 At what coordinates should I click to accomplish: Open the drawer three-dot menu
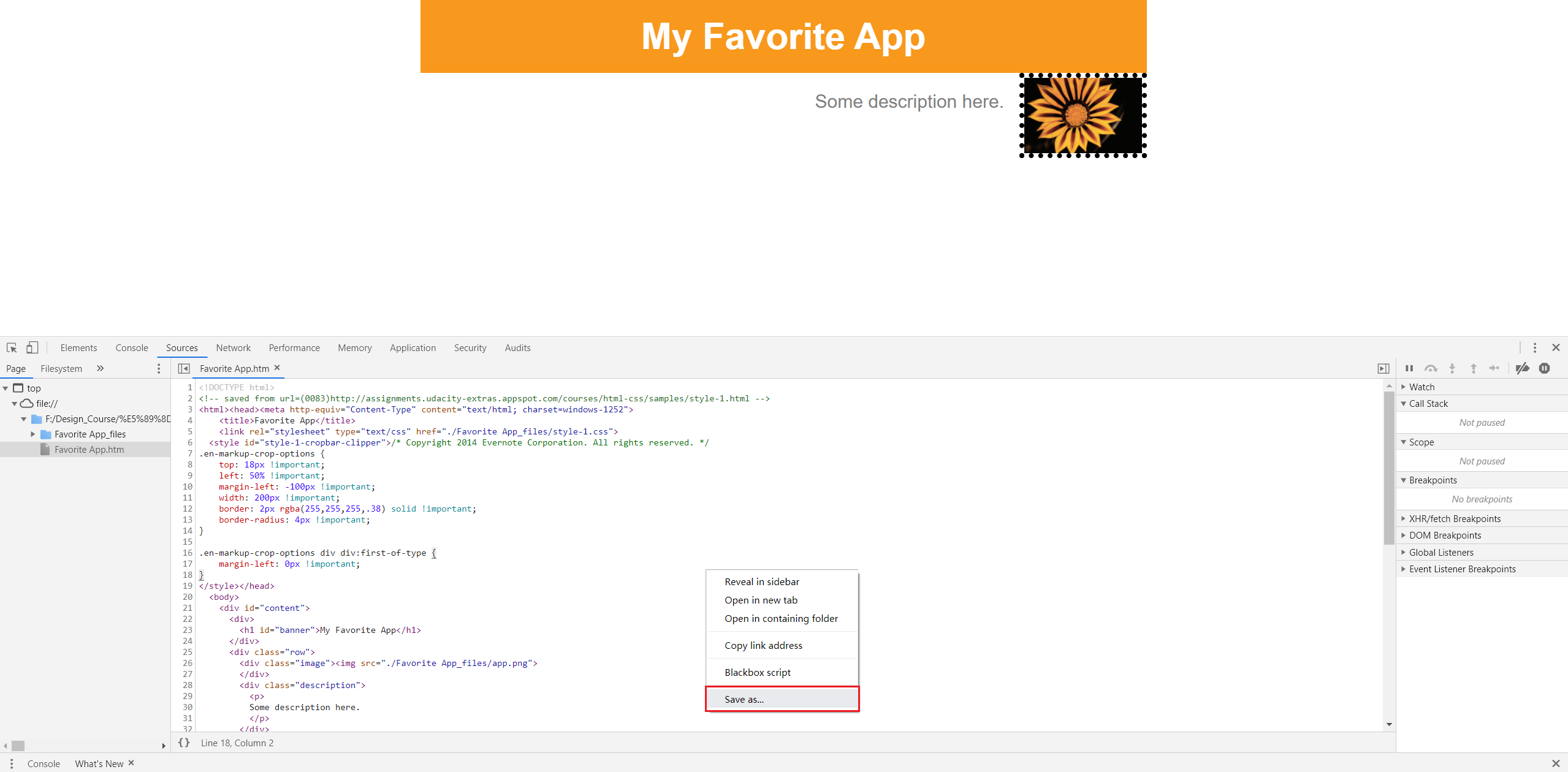pyautogui.click(x=12, y=763)
